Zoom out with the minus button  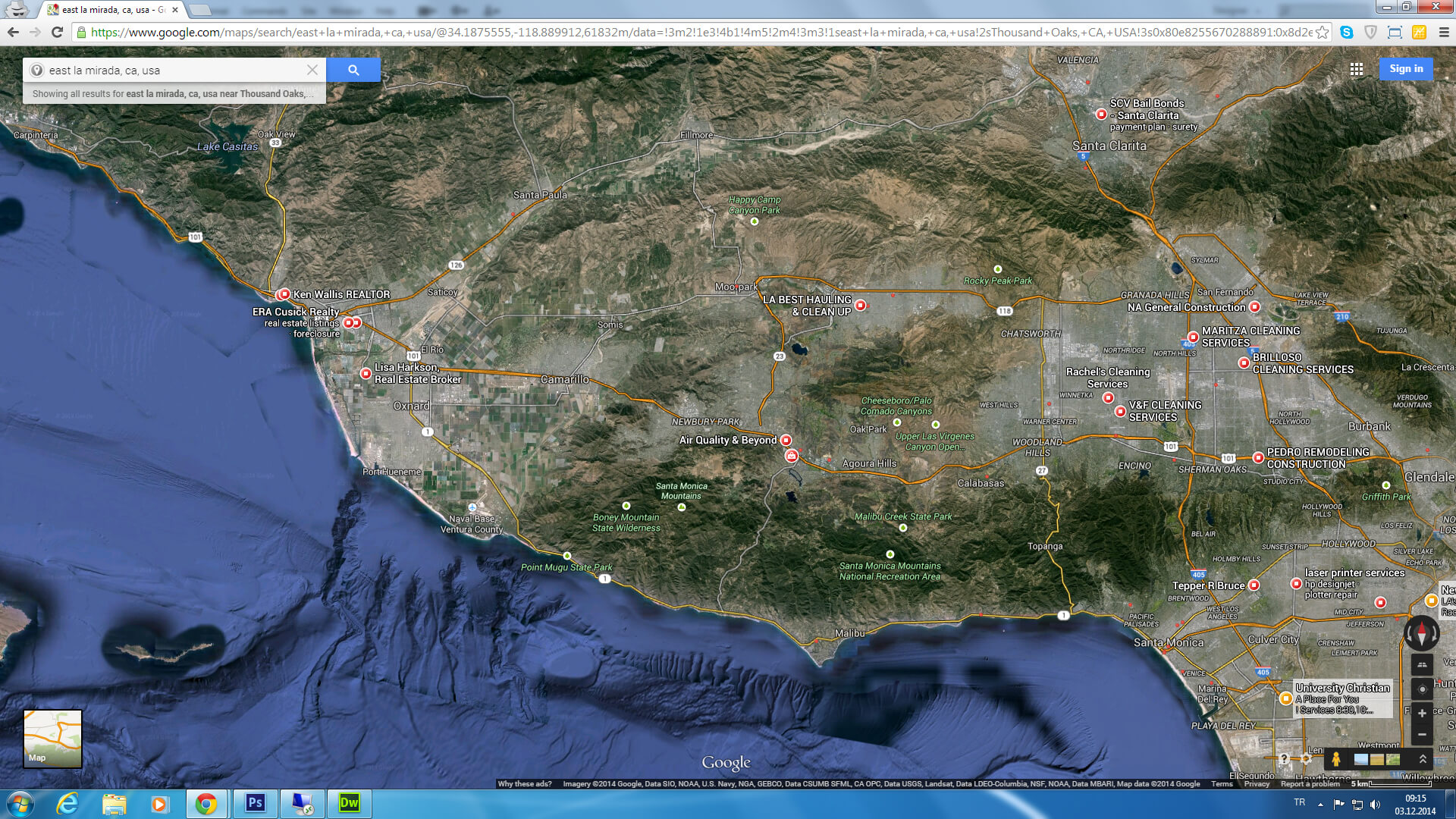[1422, 735]
